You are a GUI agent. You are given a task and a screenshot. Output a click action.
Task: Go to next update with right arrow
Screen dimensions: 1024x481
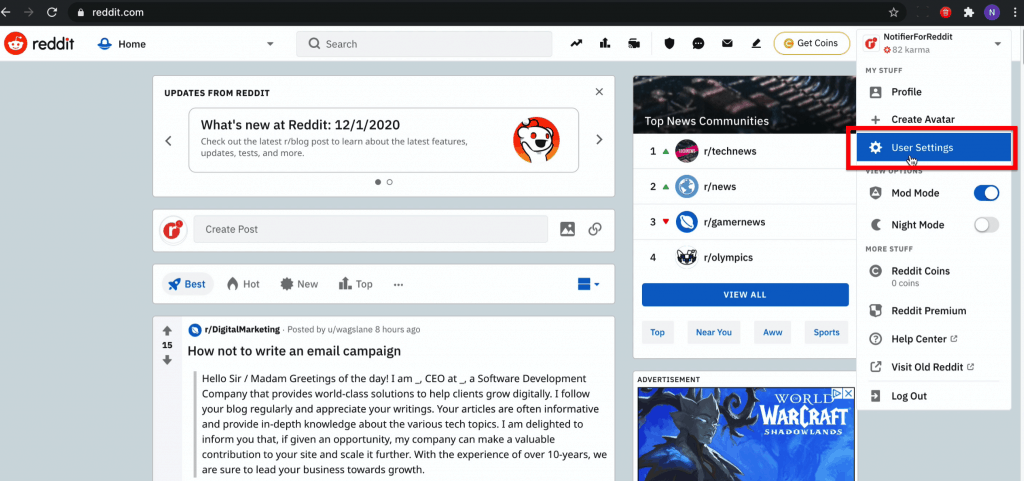tap(599, 140)
